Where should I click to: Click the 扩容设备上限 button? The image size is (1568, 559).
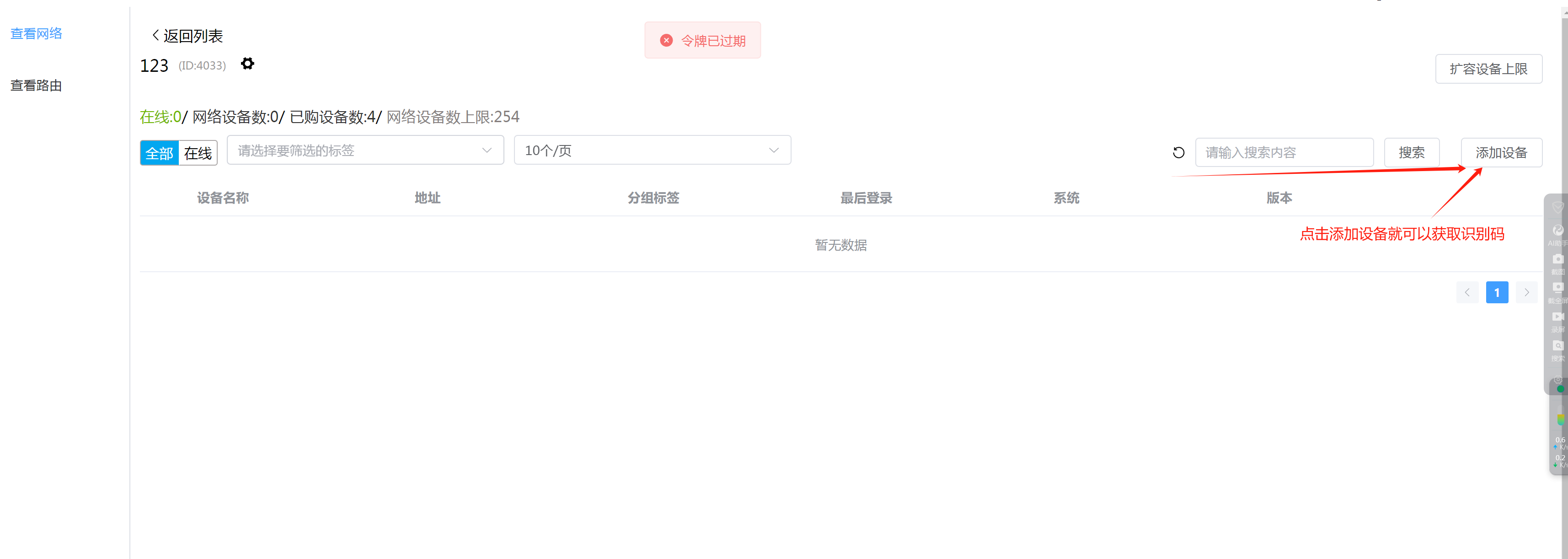pyautogui.click(x=1488, y=69)
